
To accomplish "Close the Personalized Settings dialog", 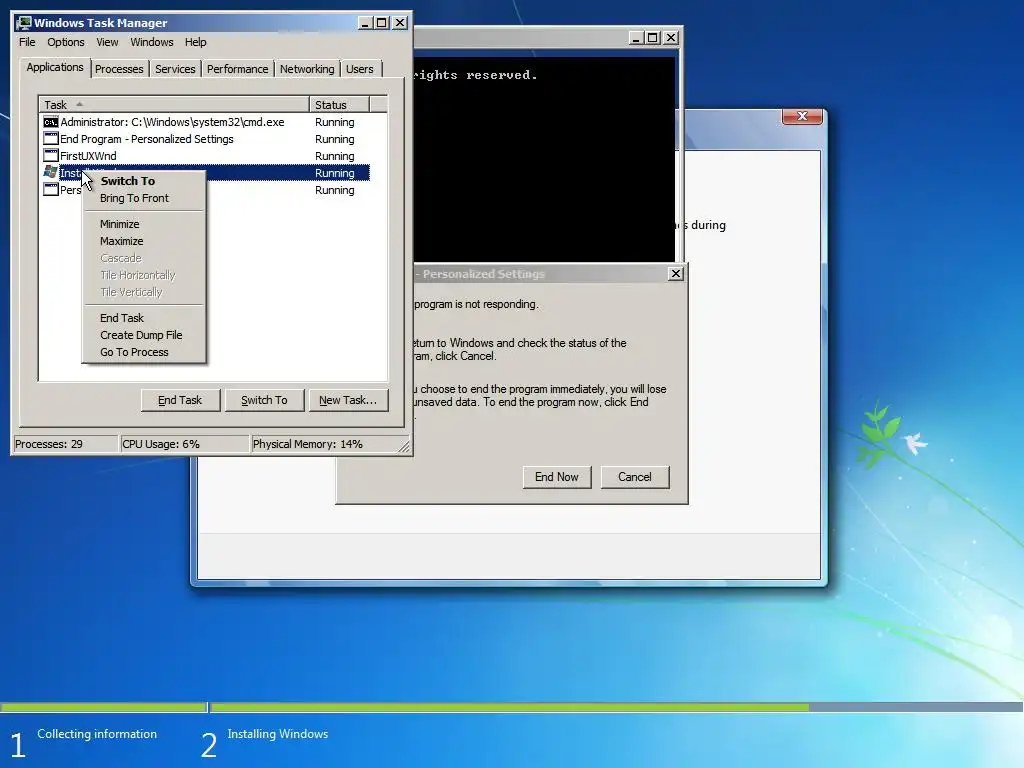I will coord(676,274).
